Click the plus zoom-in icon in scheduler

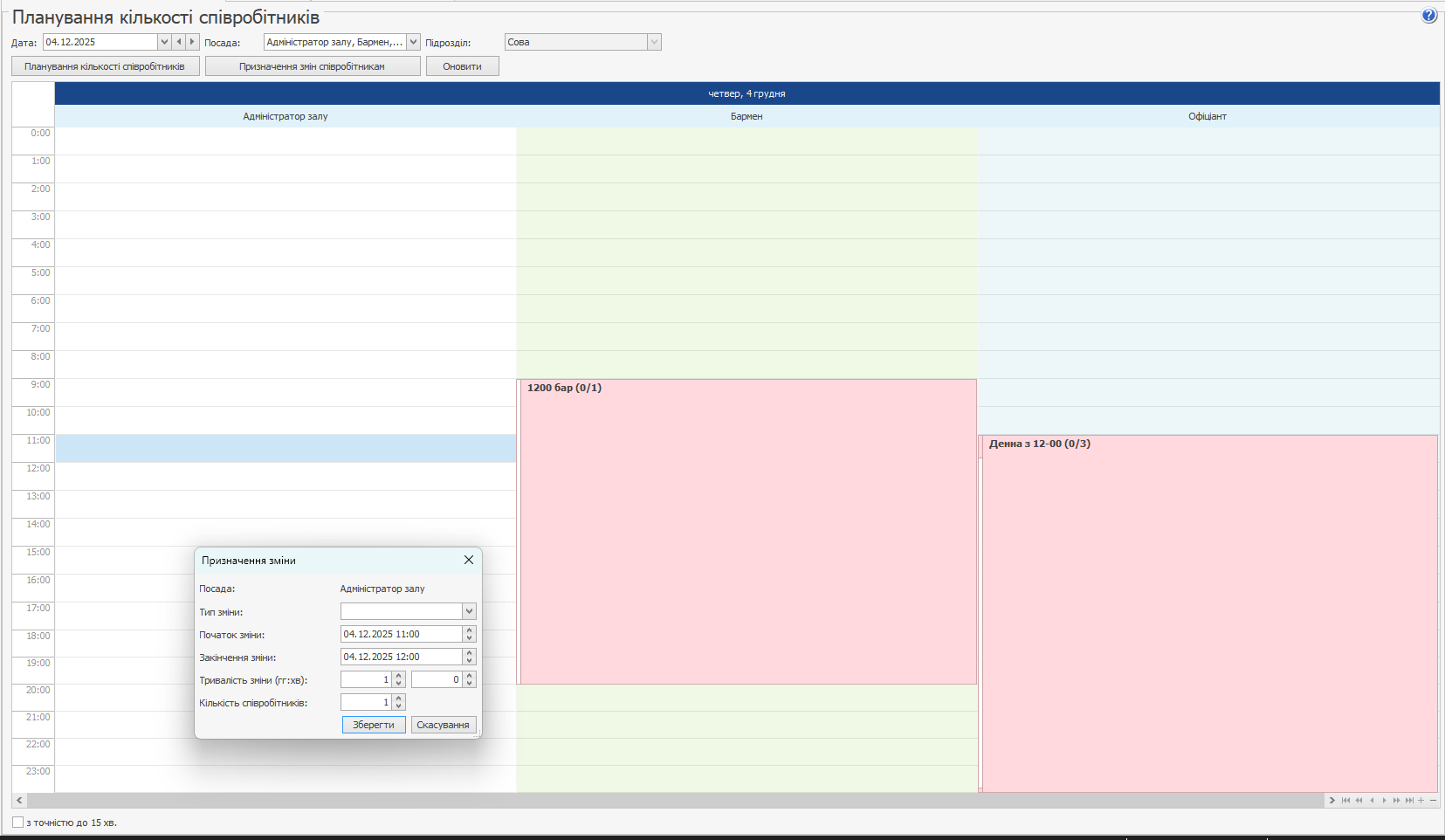(1421, 801)
